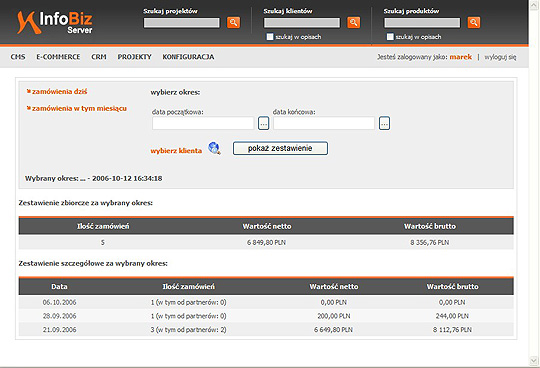Click the client search magnifier icon

tap(353, 23)
